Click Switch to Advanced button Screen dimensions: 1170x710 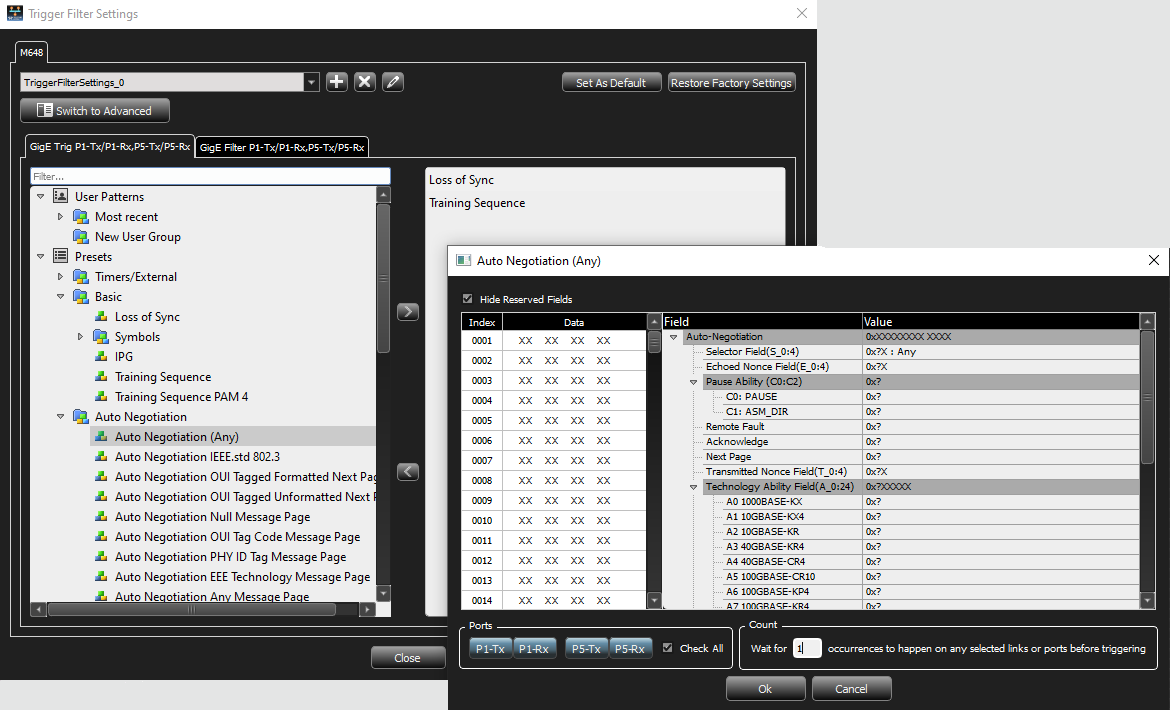coord(95,110)
